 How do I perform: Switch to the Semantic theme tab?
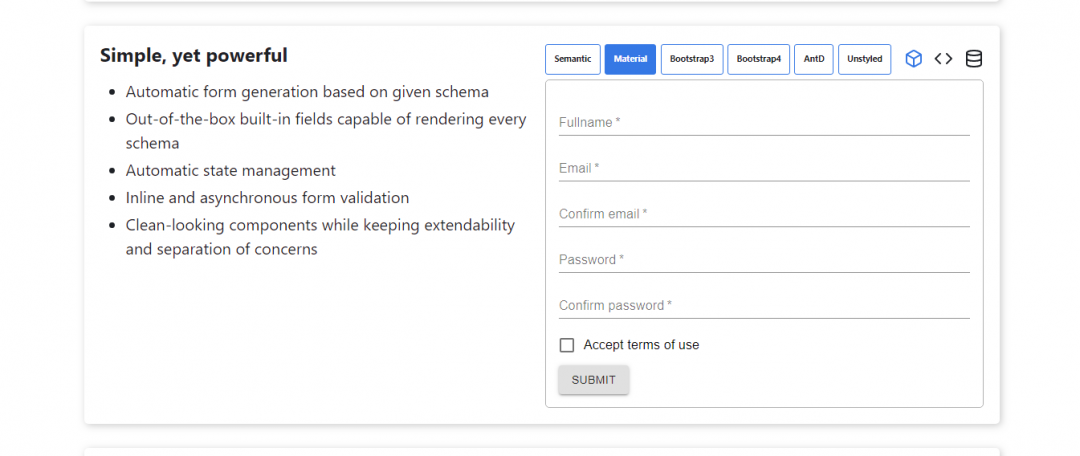tap(572, 59)
